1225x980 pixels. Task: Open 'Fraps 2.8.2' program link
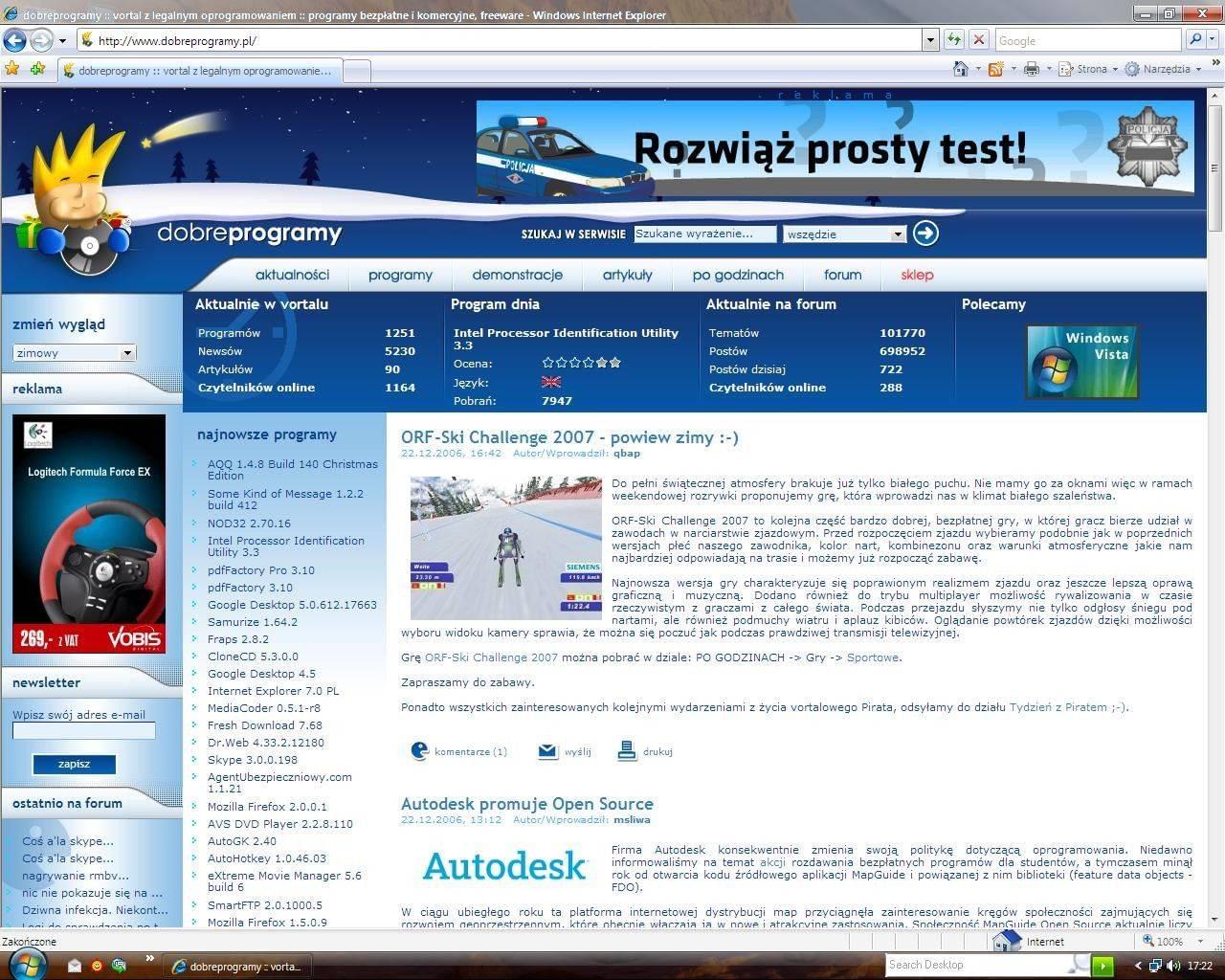[x=238, y=639]
